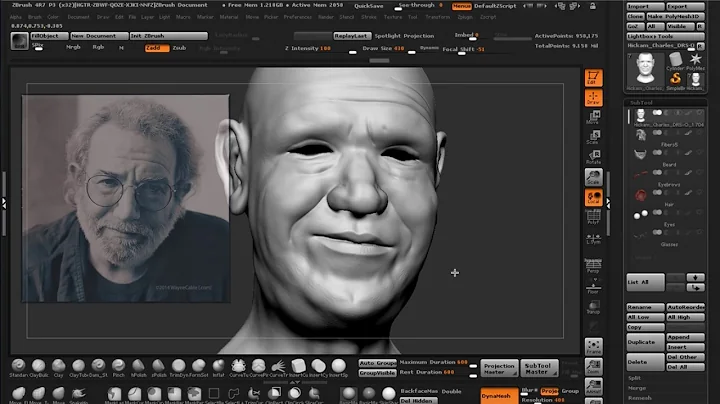Adjust the Z Intensity slider
This screenshot has width=720, height=404.
[x=320, y=50]
